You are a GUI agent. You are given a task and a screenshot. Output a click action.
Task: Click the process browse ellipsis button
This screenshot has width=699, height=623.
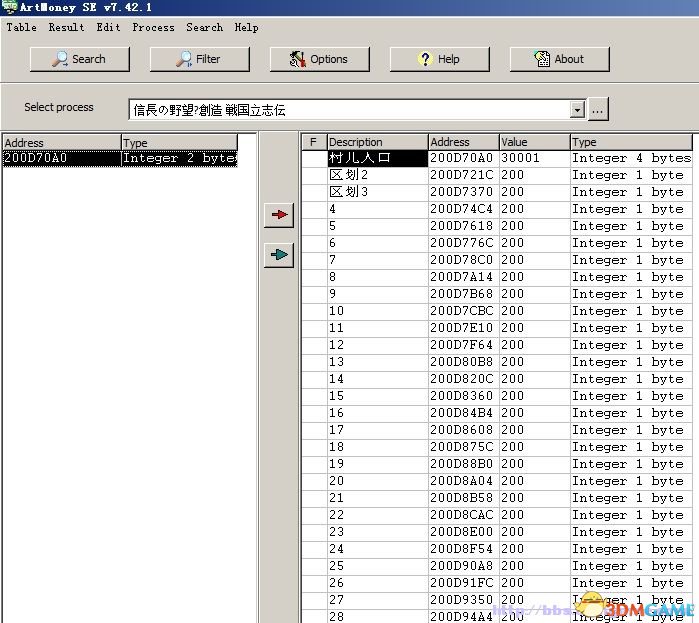pyautogui.click(x=598, y=110)
